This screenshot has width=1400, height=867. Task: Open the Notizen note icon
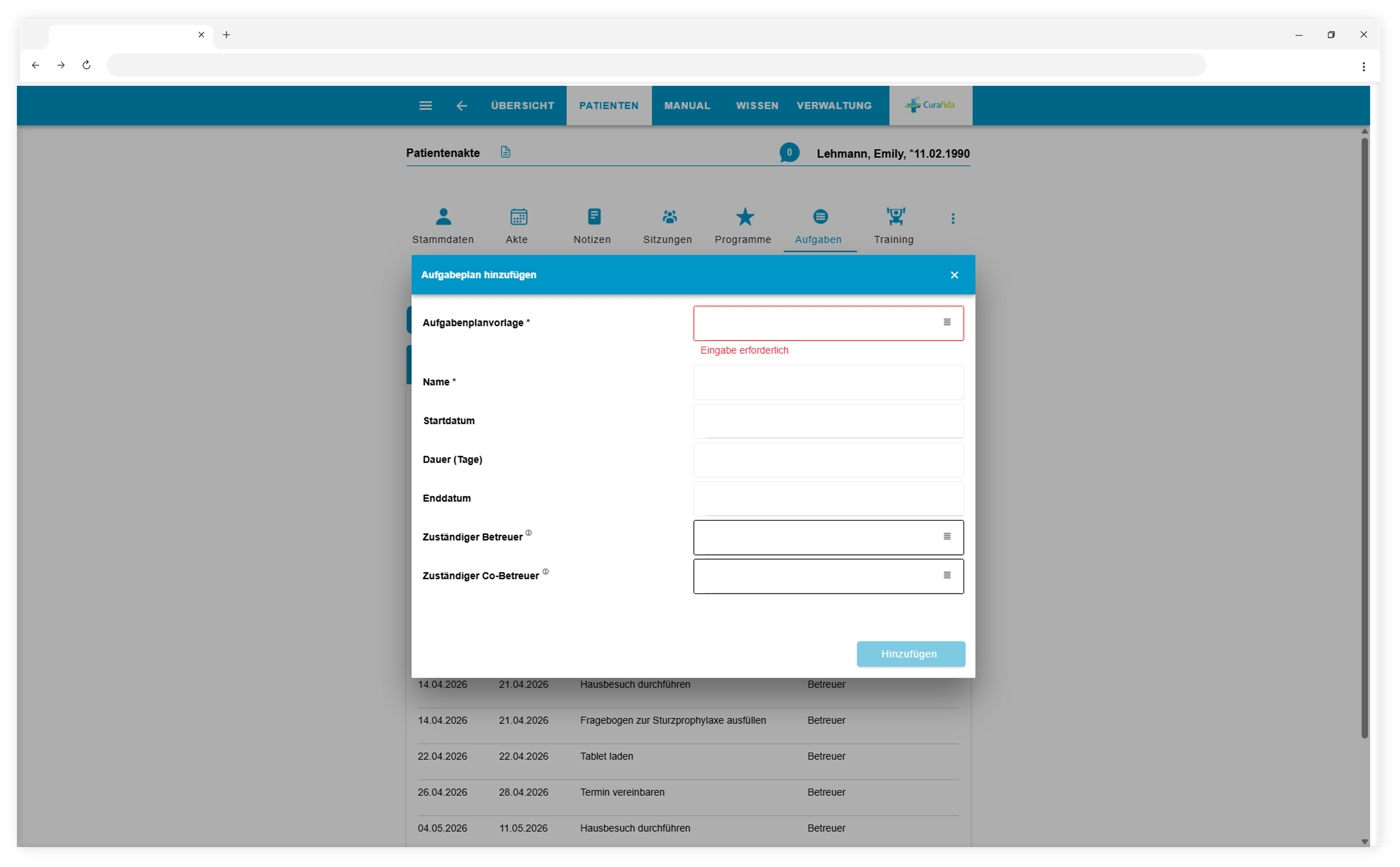click(594, 217)
